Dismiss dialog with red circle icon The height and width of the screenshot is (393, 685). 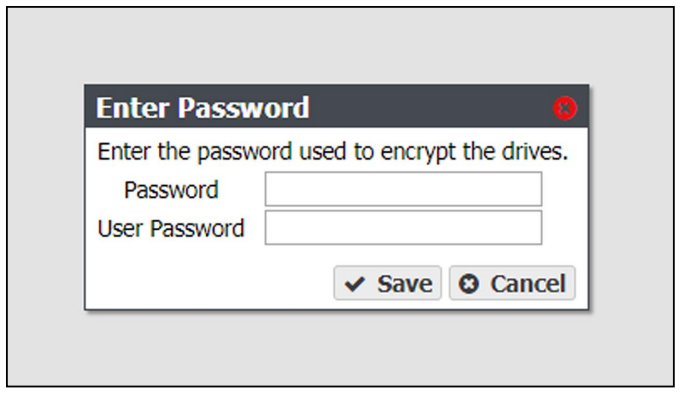coord(564,108)
